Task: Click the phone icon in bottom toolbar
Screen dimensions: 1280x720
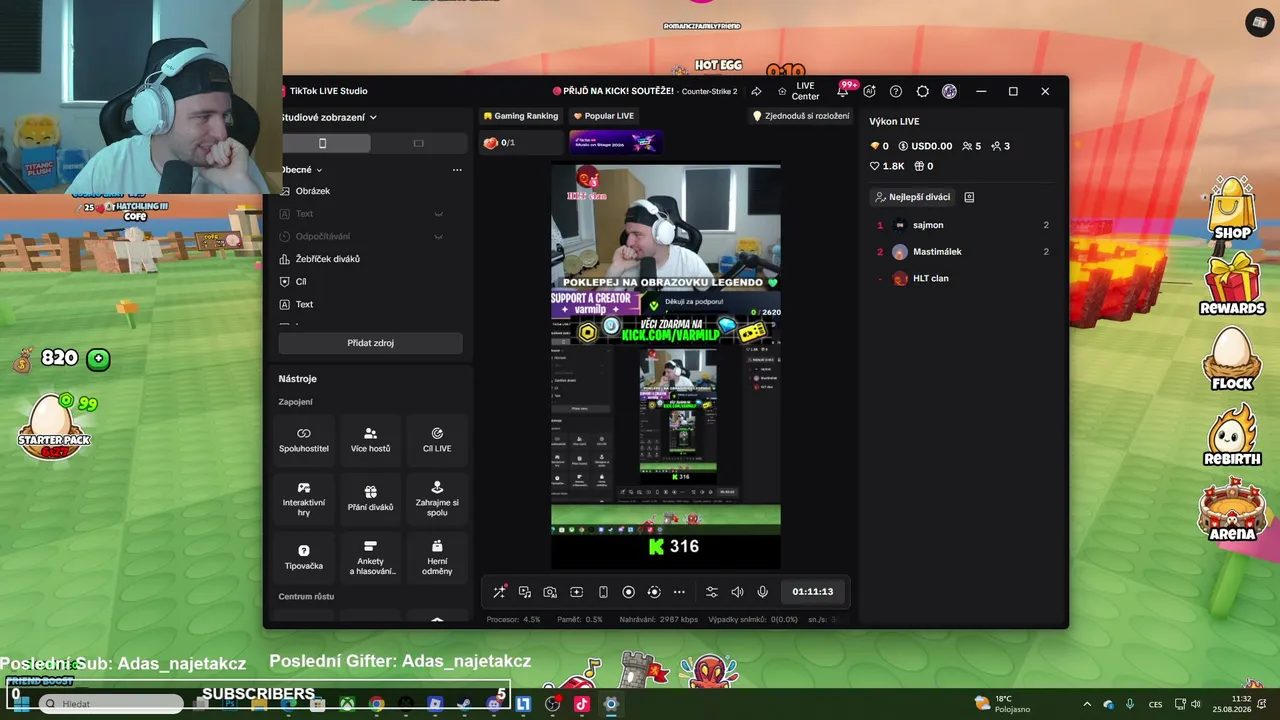Action: (603, 592)
